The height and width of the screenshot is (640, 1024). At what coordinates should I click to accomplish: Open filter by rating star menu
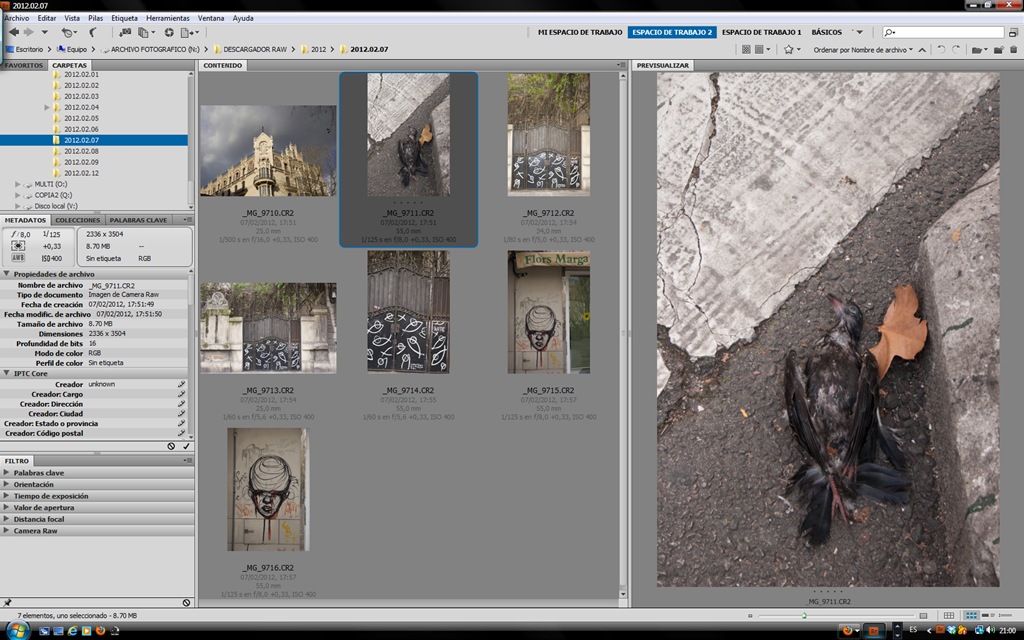click(x=792, y=50)
